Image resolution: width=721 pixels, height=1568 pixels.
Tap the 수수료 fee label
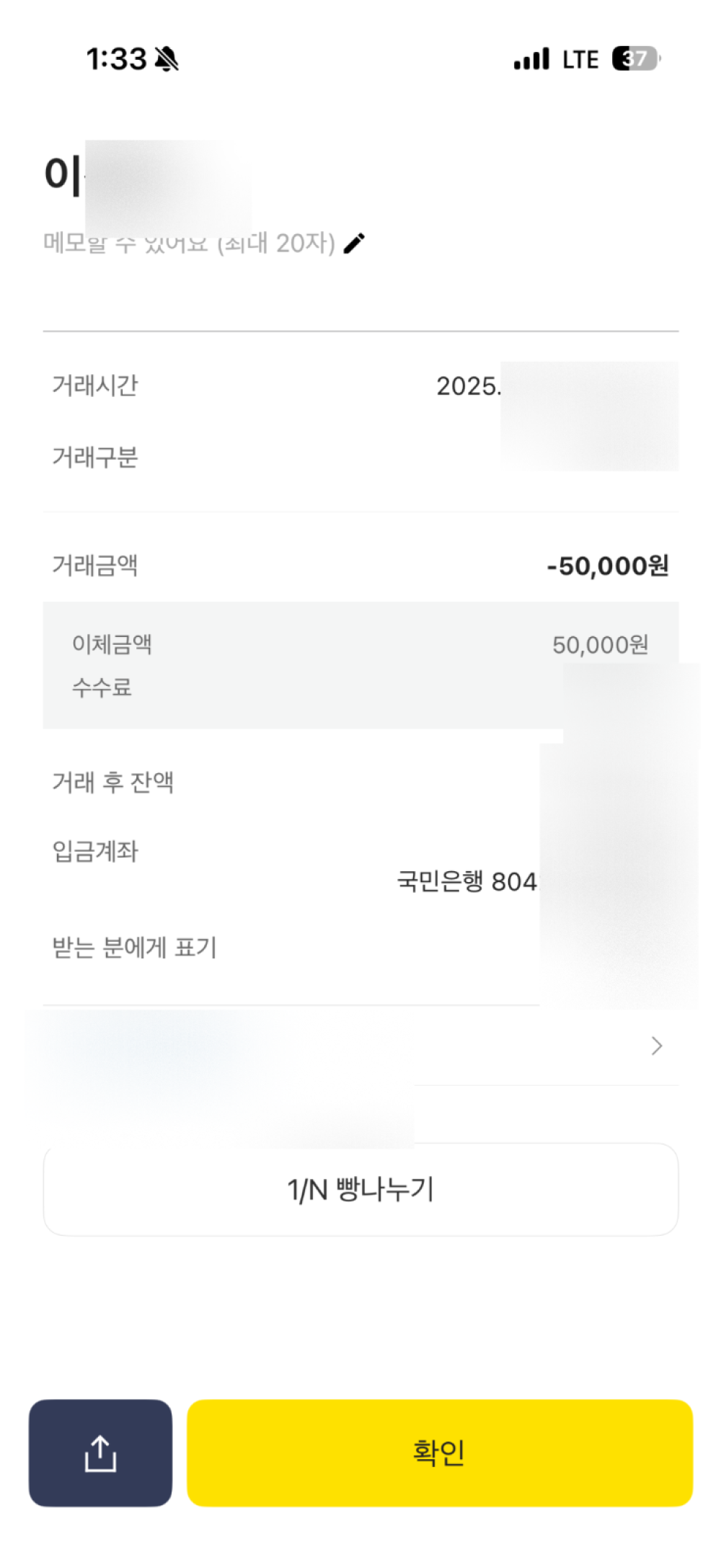point(102,687)
